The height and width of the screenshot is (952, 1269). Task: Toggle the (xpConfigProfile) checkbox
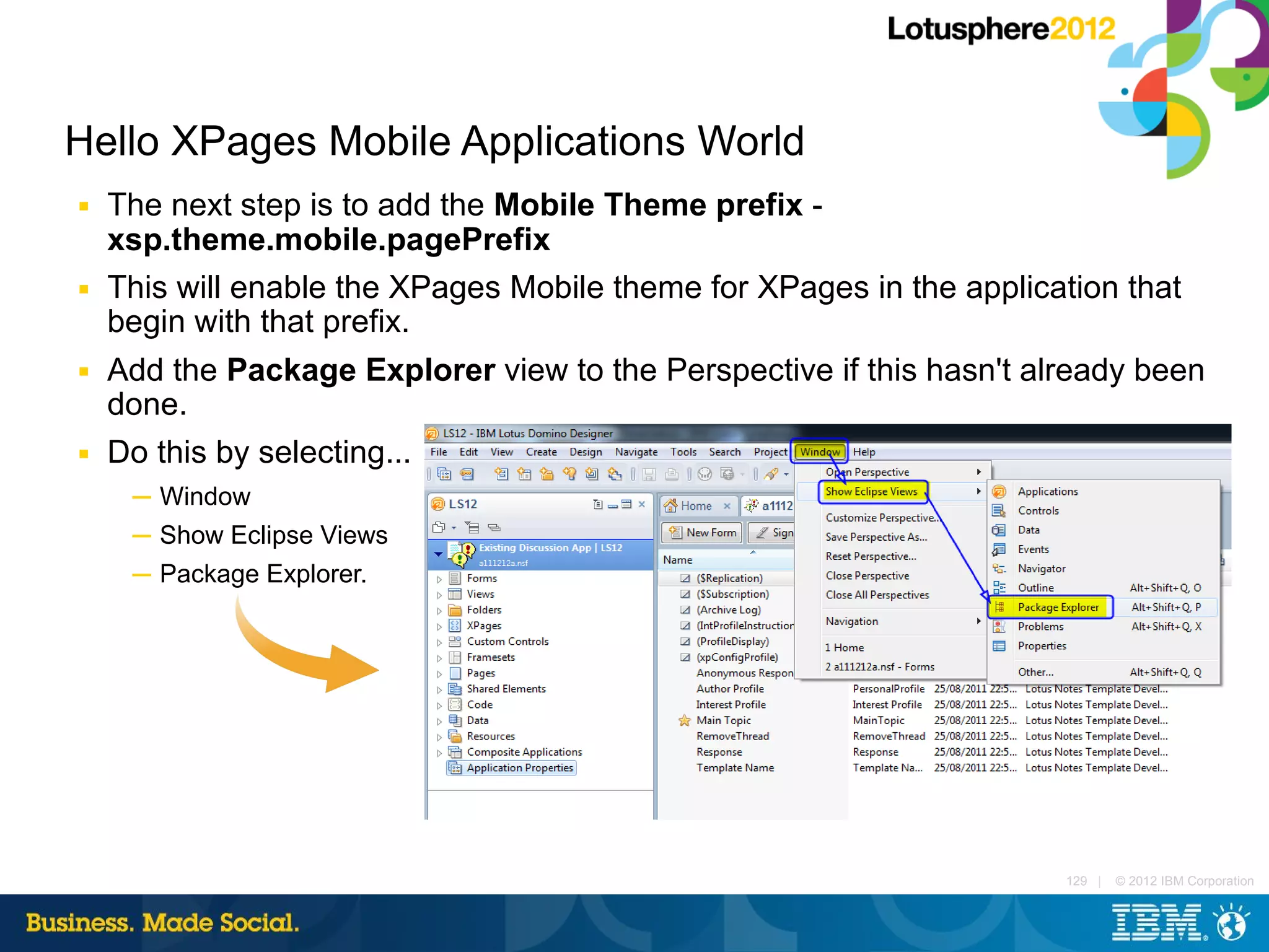[685, 657]
